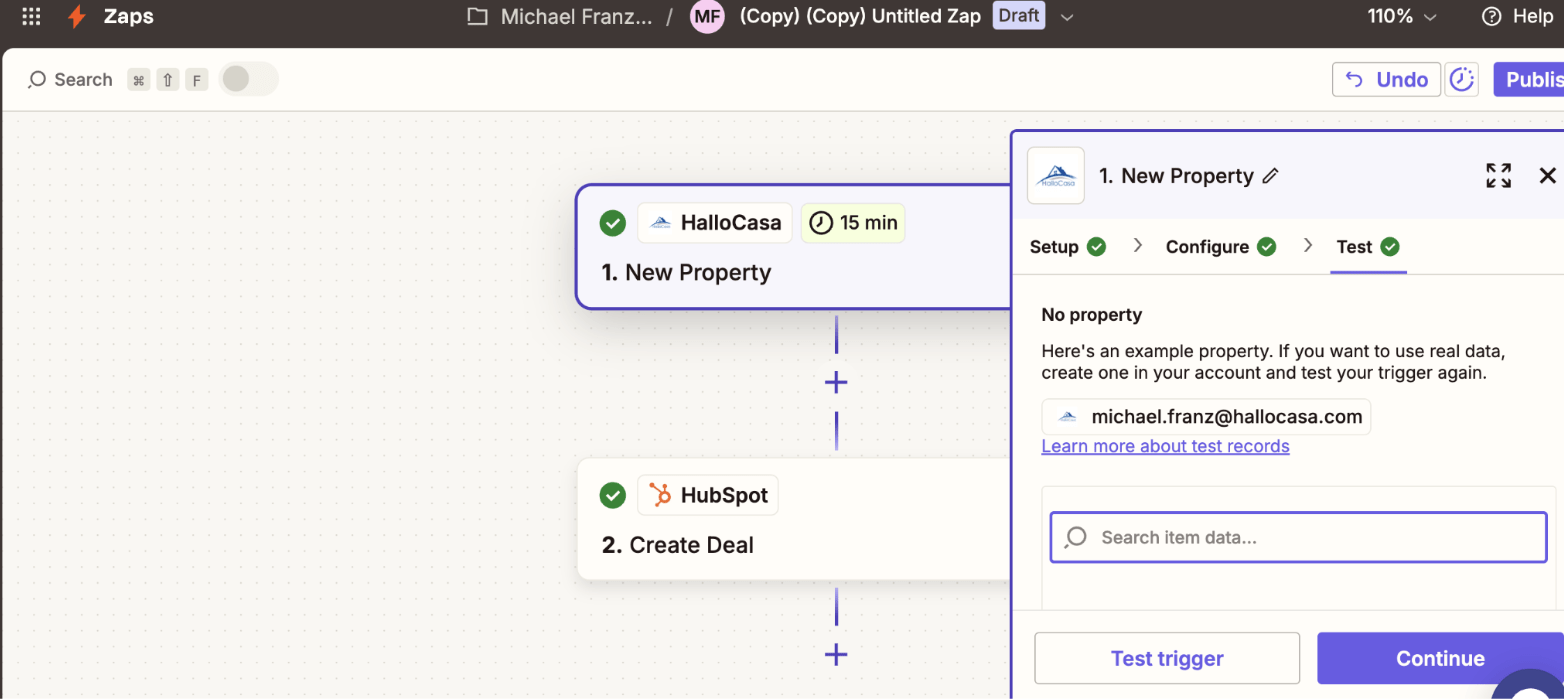Image resolution: width=1564 pixels, height=700 pixels.
Task: Click the Undo button
Action: [x=1386, y=80]
